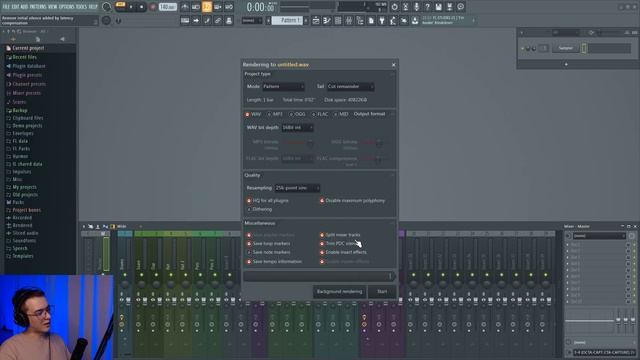Click the microphone recording icon
The image size is (640, 360).
[x=416, y=7]
